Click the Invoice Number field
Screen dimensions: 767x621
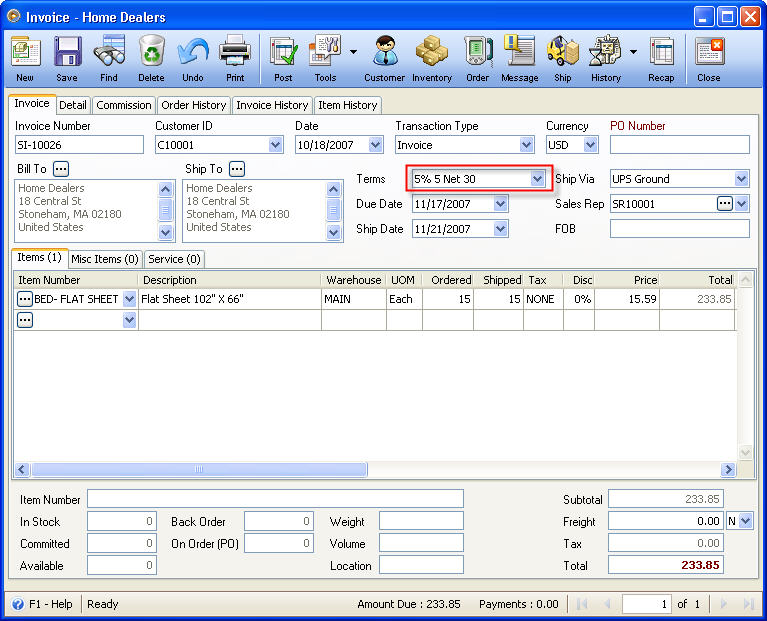[x=79, y=145]
